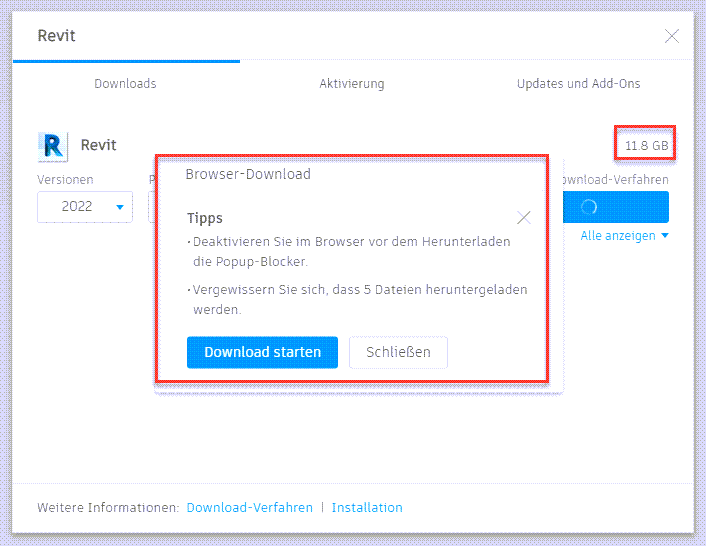Open the Aktivierung tab
The width and height of the screenshot is (706, 546).
352,84
